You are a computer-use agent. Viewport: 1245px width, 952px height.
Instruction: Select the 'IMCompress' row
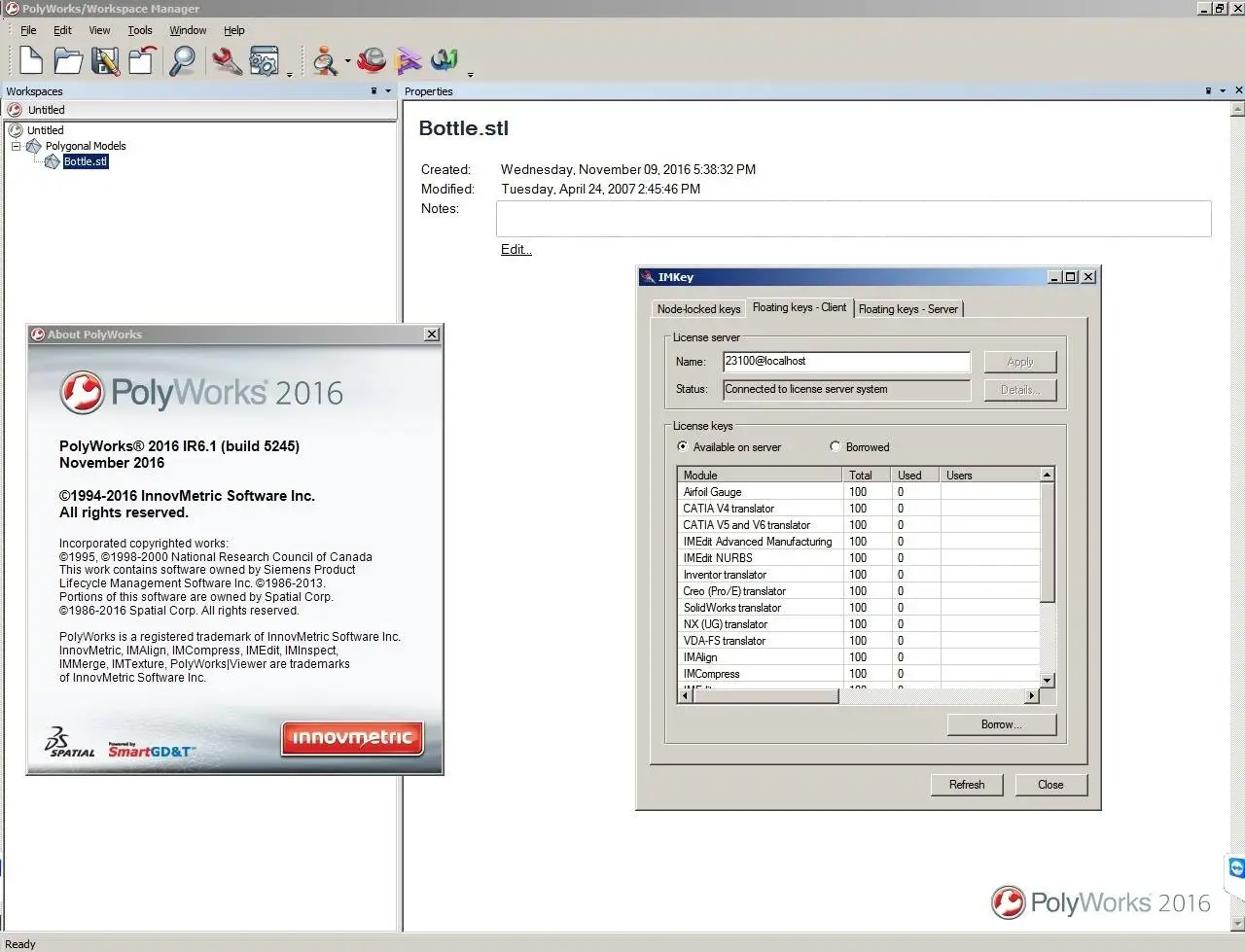coord(859,674)
